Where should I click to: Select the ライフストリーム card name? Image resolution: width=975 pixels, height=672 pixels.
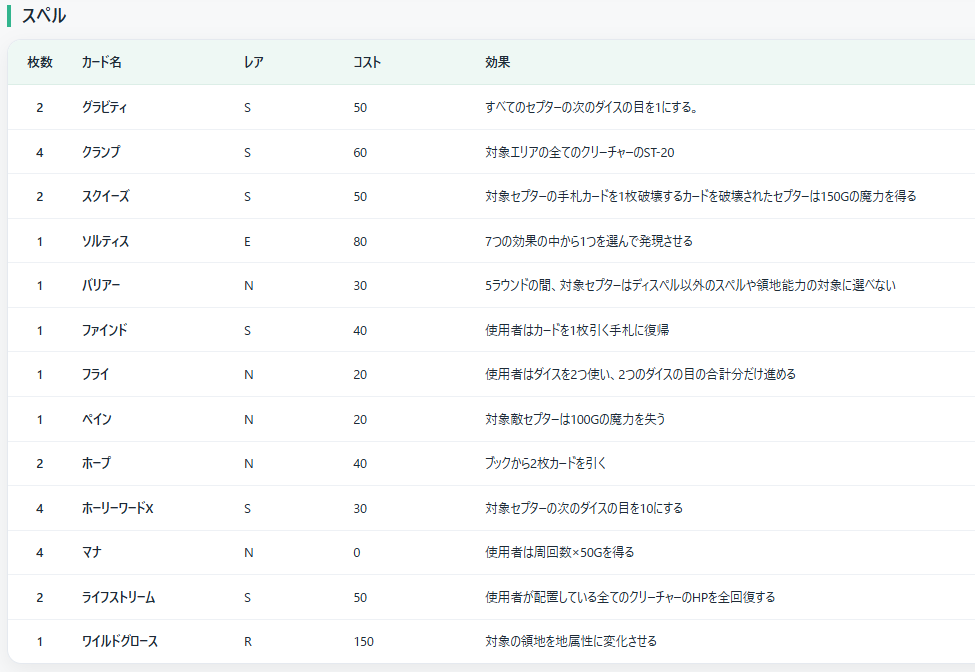click(118, 597)
